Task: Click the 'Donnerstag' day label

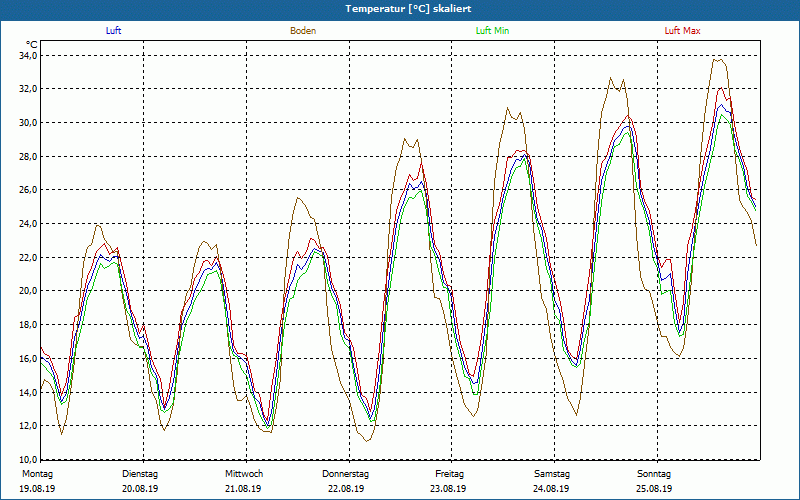Action: (x=345, y=474)
